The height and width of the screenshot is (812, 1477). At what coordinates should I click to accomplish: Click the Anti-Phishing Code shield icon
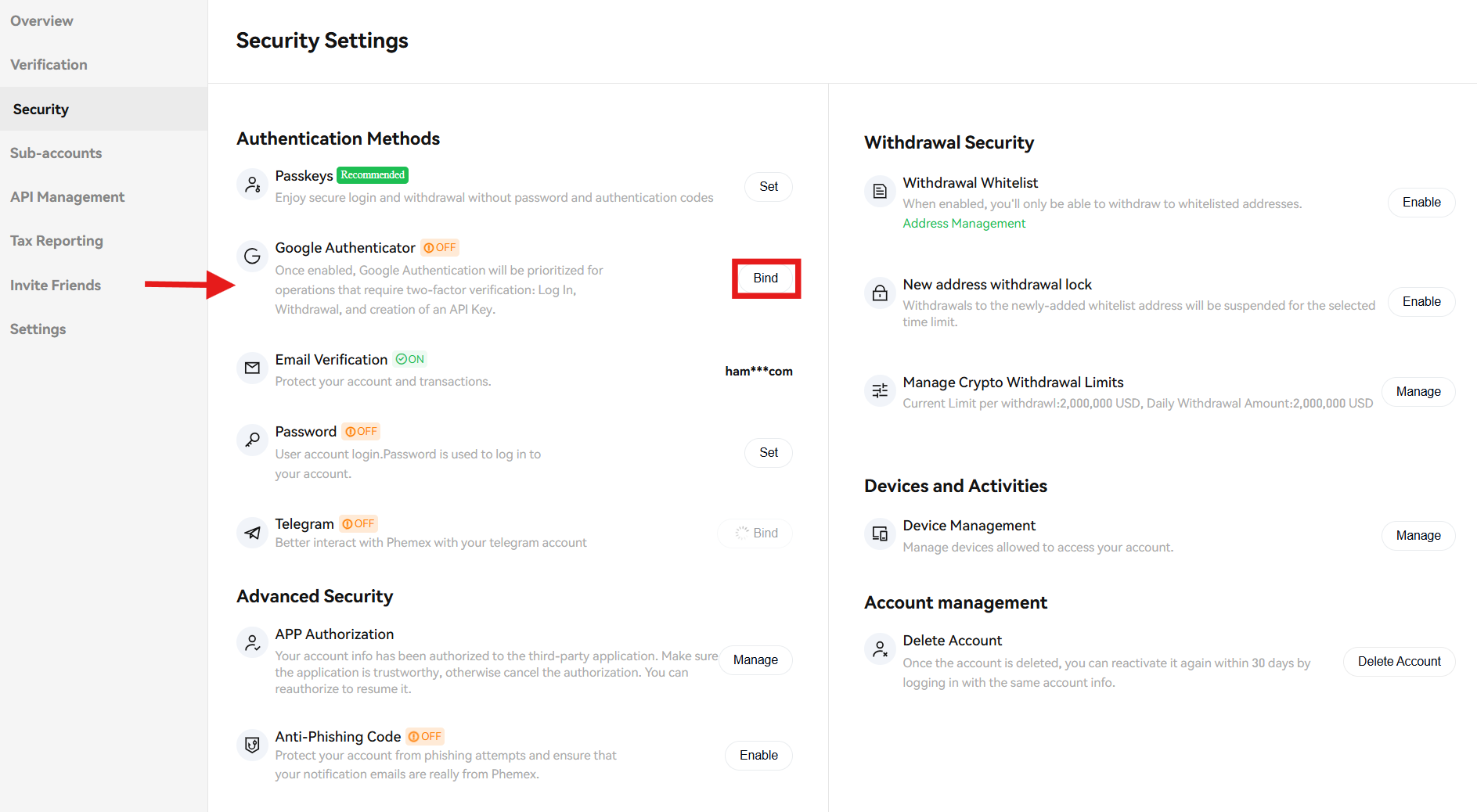[252, 745]
